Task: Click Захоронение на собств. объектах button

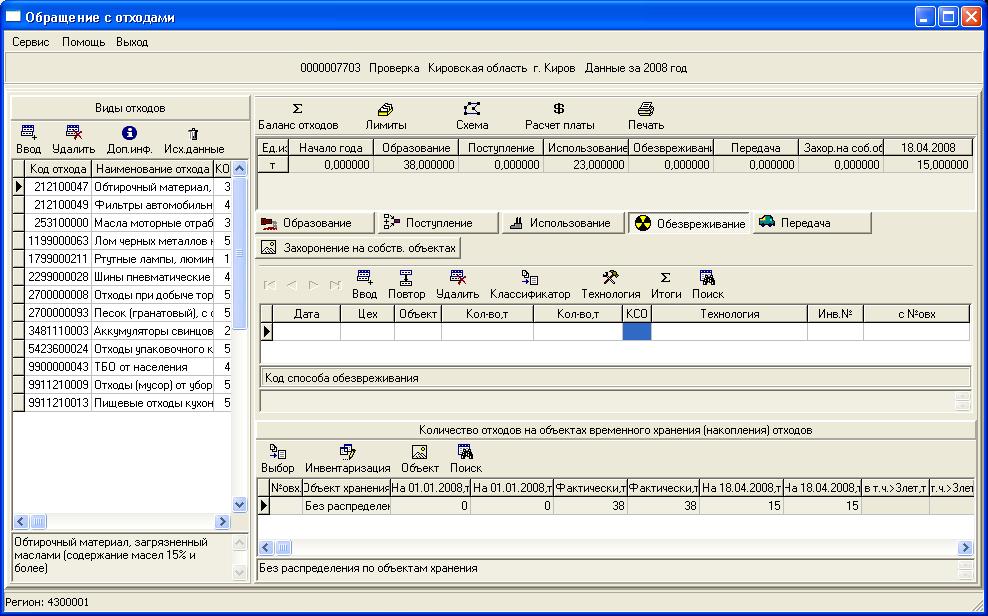Action: pyautogui.click(x=360, y=247)
